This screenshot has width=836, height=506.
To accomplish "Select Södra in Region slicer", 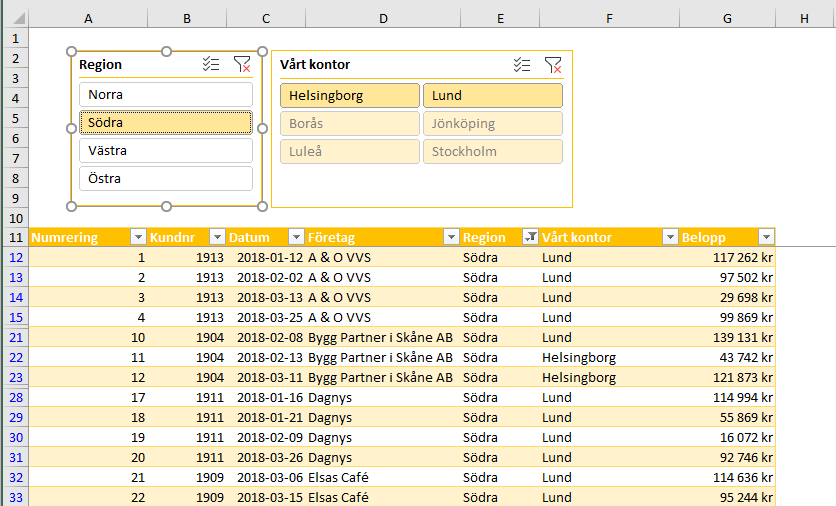I will (x=166, y=122).
